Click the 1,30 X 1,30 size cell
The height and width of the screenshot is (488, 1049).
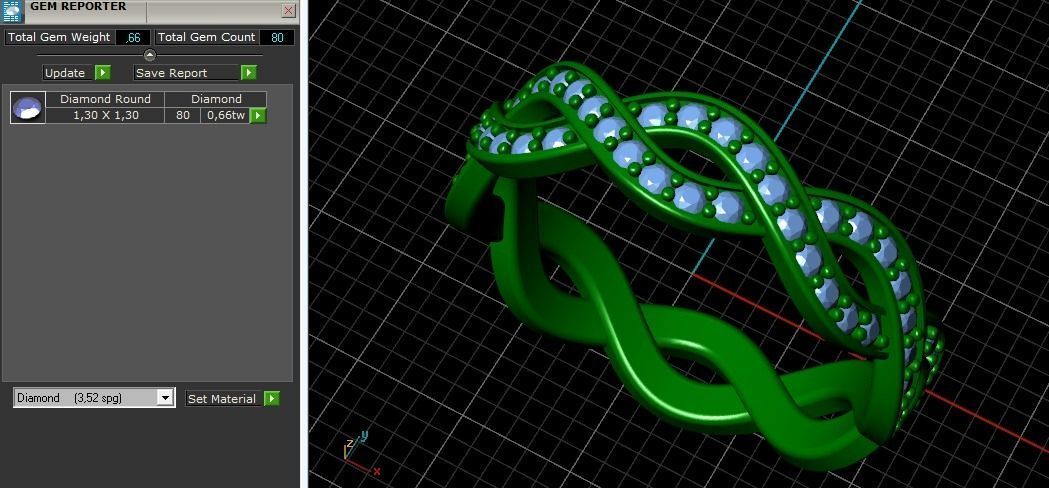click(105, 115)
